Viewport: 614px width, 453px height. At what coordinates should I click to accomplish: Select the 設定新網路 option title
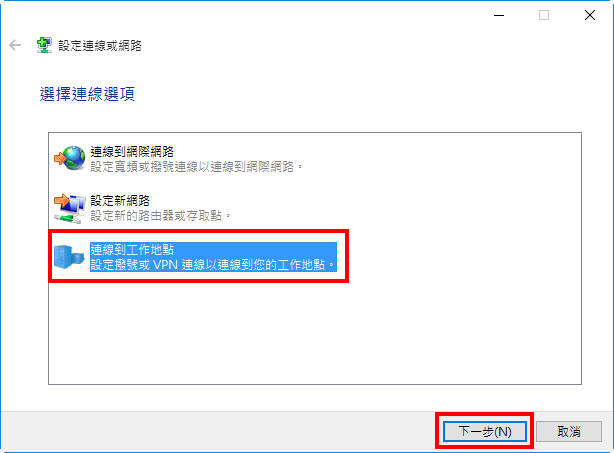point(120,201)
